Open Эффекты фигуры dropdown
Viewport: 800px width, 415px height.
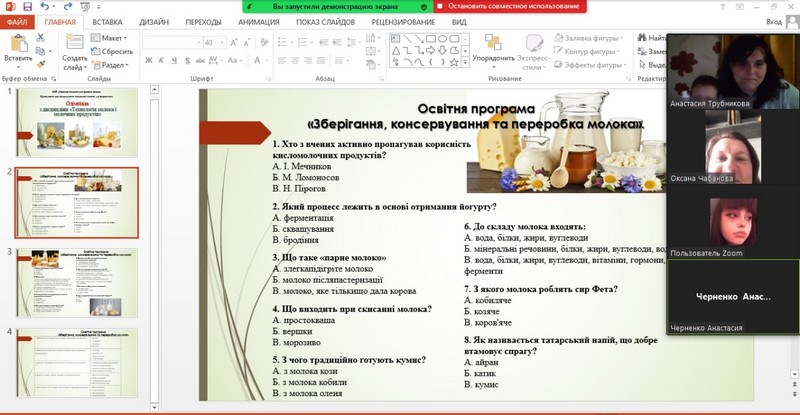pos(590,65)
